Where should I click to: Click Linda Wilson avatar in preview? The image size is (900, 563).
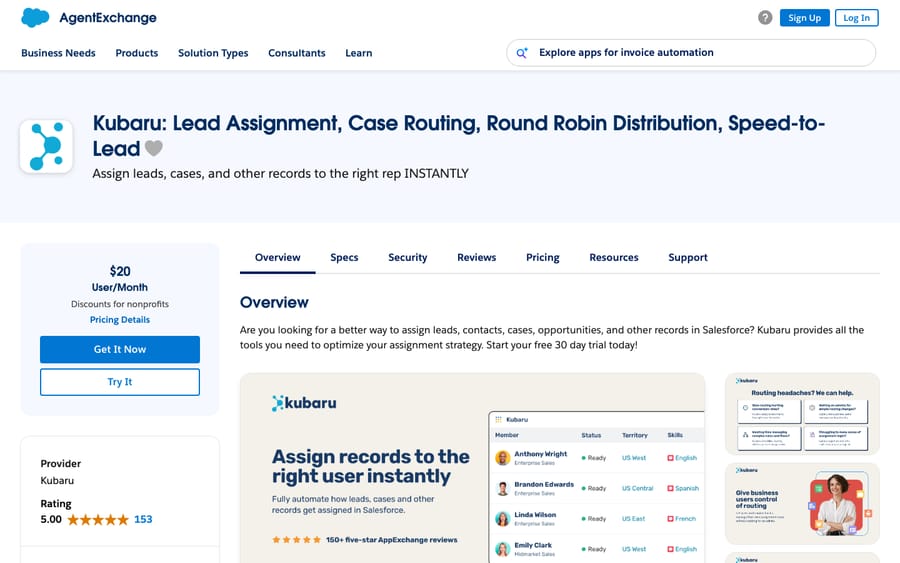coord(503,519)
